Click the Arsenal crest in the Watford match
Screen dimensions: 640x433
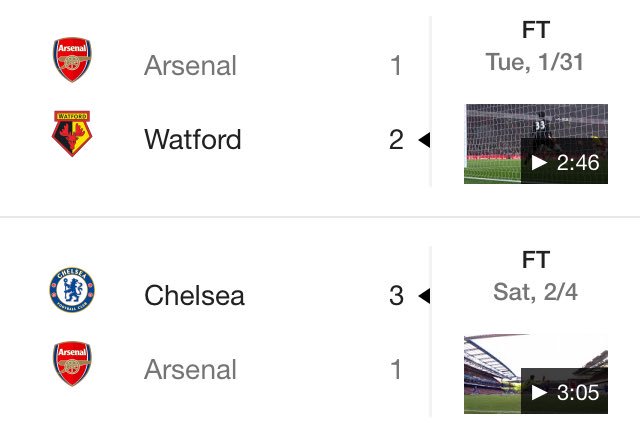point(72,60)
